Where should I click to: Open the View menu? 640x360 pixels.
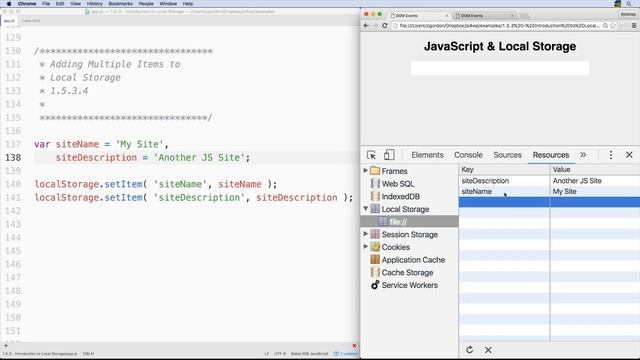[x=76, y=4]
